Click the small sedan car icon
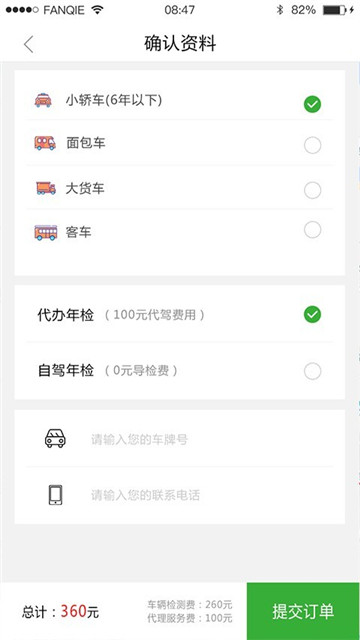 tap(43, 100)
